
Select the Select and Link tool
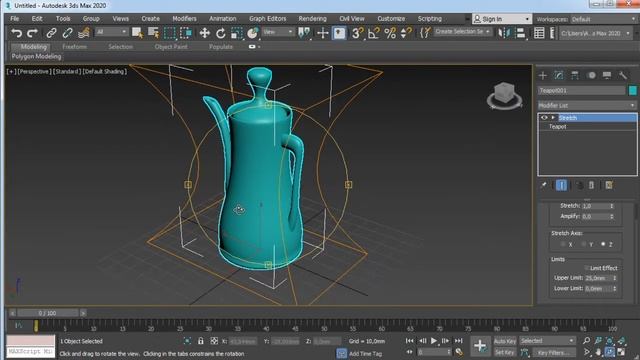pyautogui.click(x=51, y=33)
